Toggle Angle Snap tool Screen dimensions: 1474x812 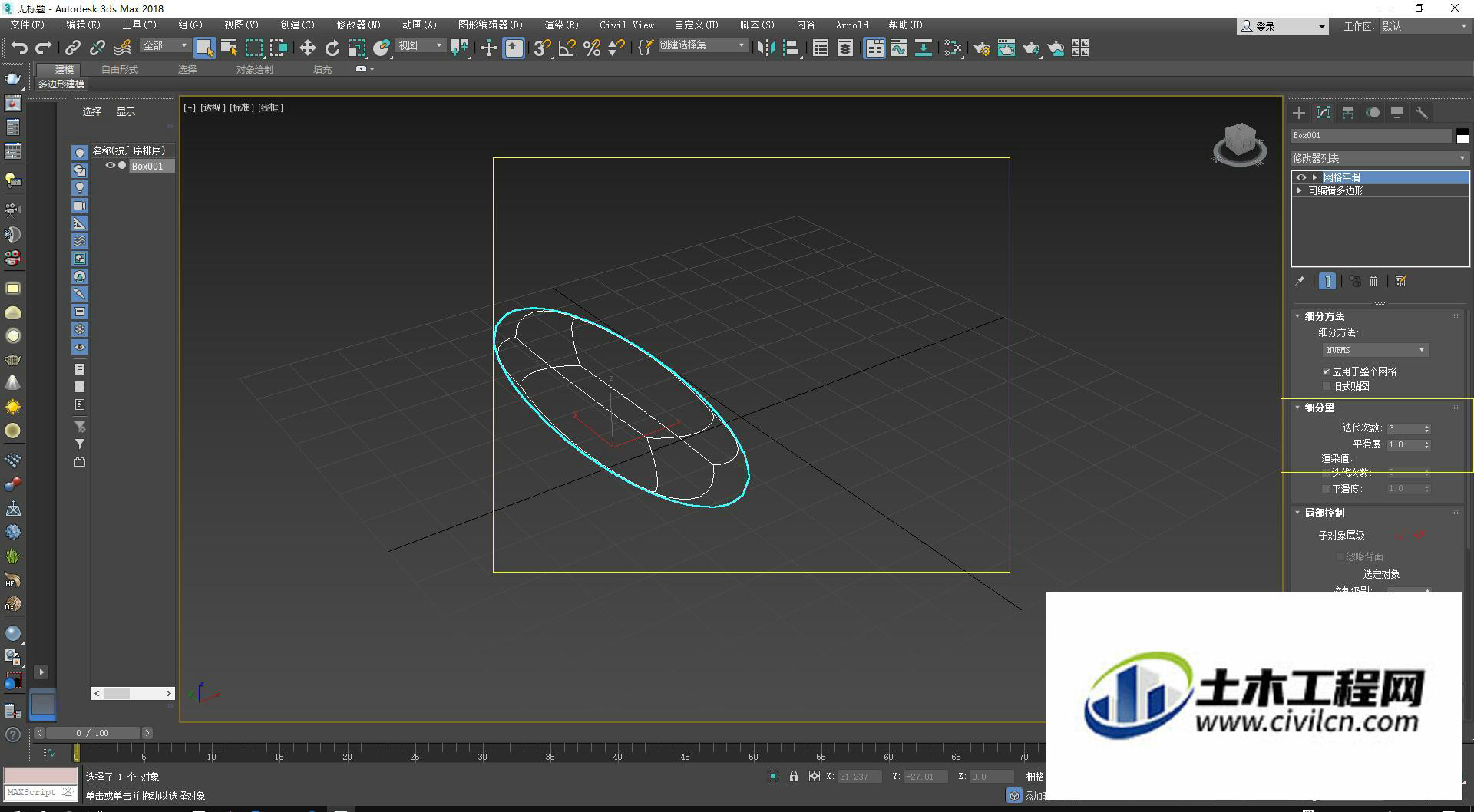567,48
